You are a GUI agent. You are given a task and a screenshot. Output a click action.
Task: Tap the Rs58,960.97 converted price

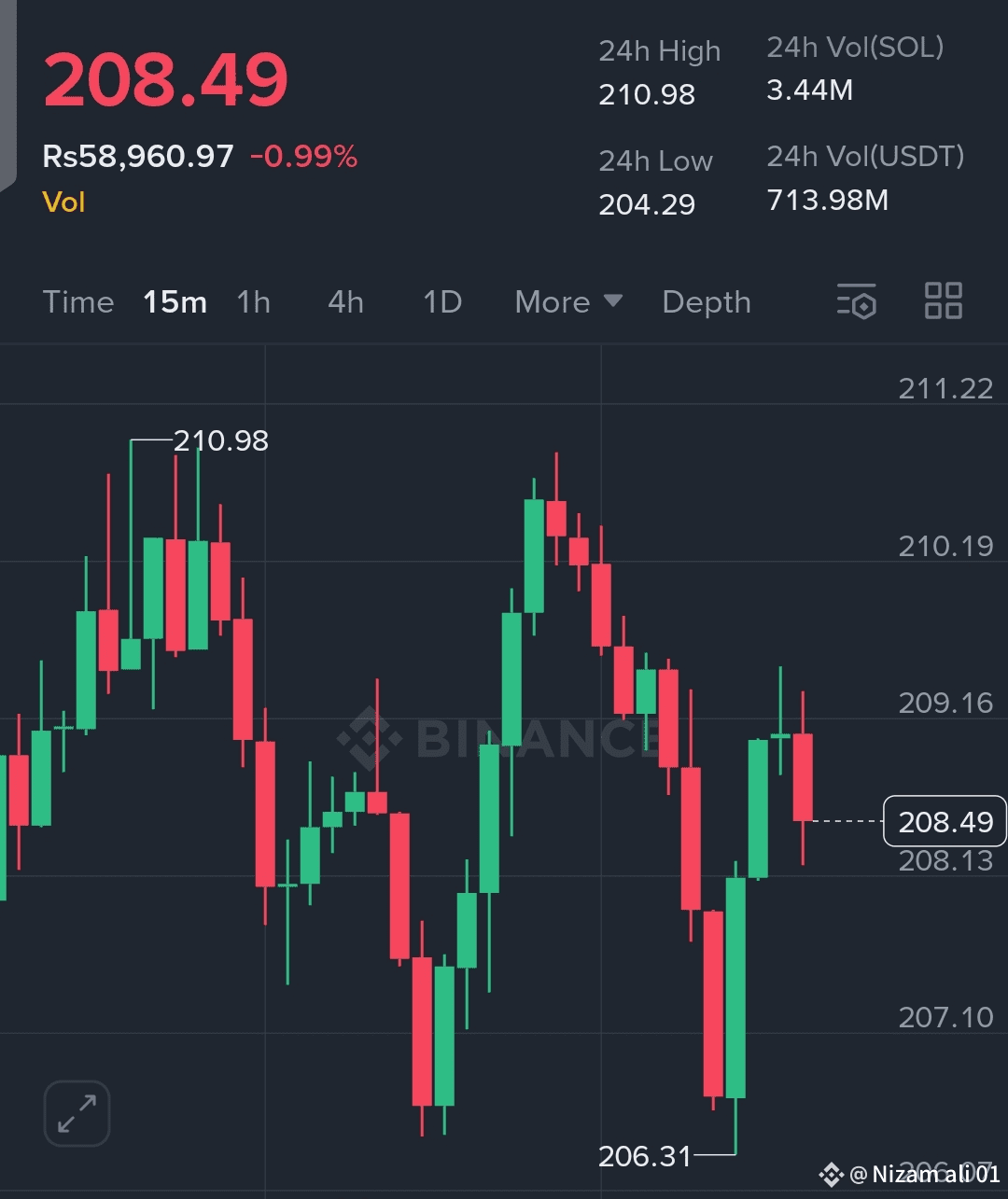coord(138,157)
